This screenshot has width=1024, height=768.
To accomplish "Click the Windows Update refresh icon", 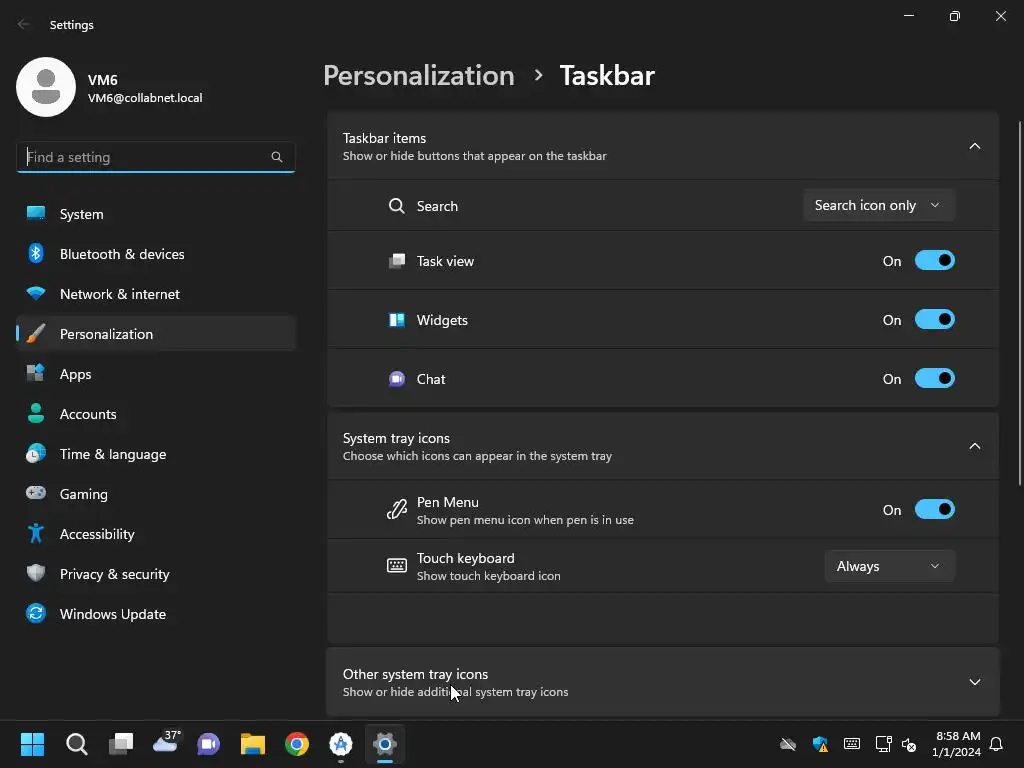I will [x=36, y=613].
